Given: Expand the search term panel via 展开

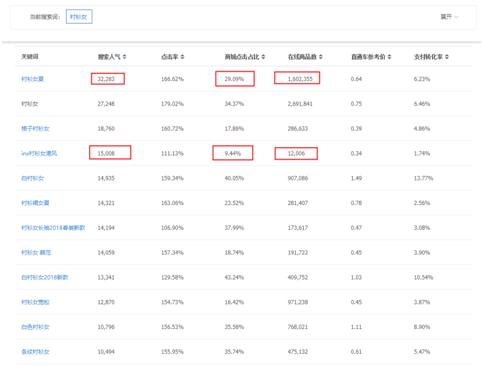Looking at the screenshot, I should (449, 17).
